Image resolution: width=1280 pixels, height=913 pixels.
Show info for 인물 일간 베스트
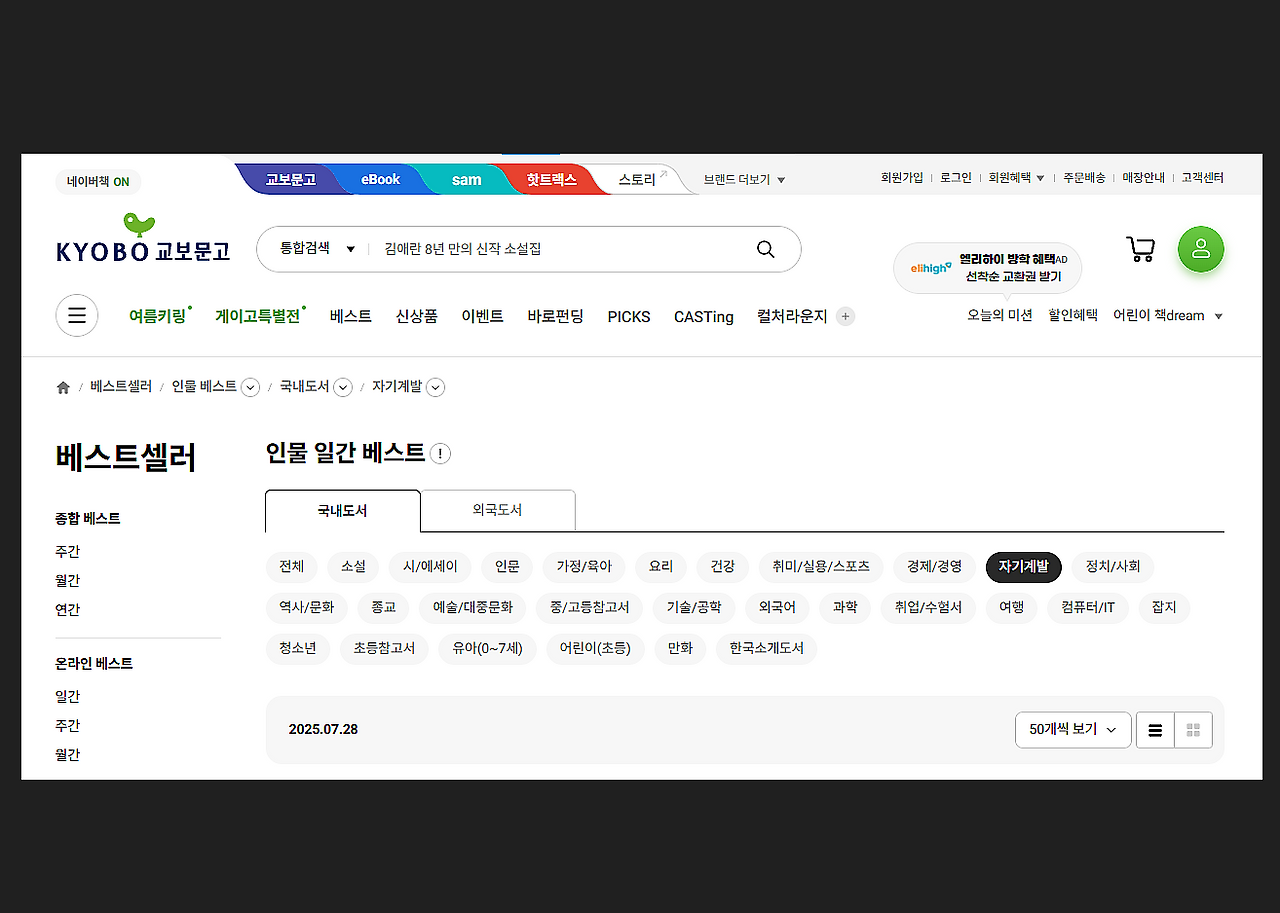pyautogui.click(x=440, y=454)
